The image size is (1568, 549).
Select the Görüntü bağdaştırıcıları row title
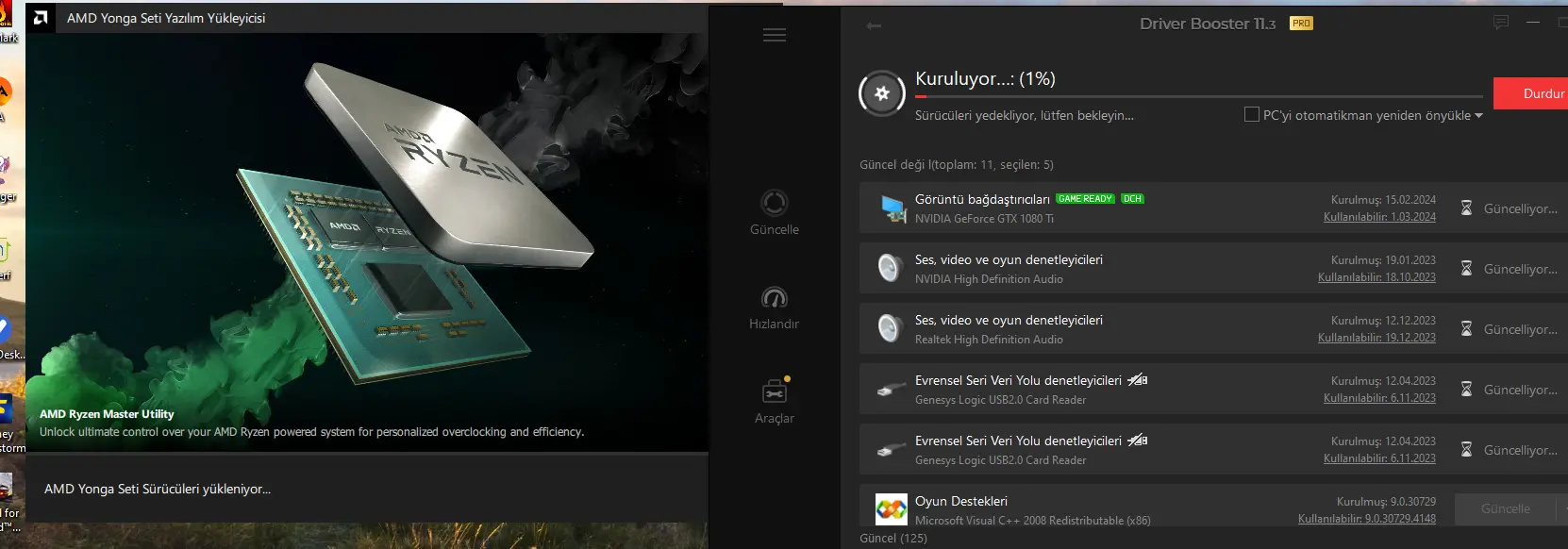pyautogui.click(x=982, y=199)
